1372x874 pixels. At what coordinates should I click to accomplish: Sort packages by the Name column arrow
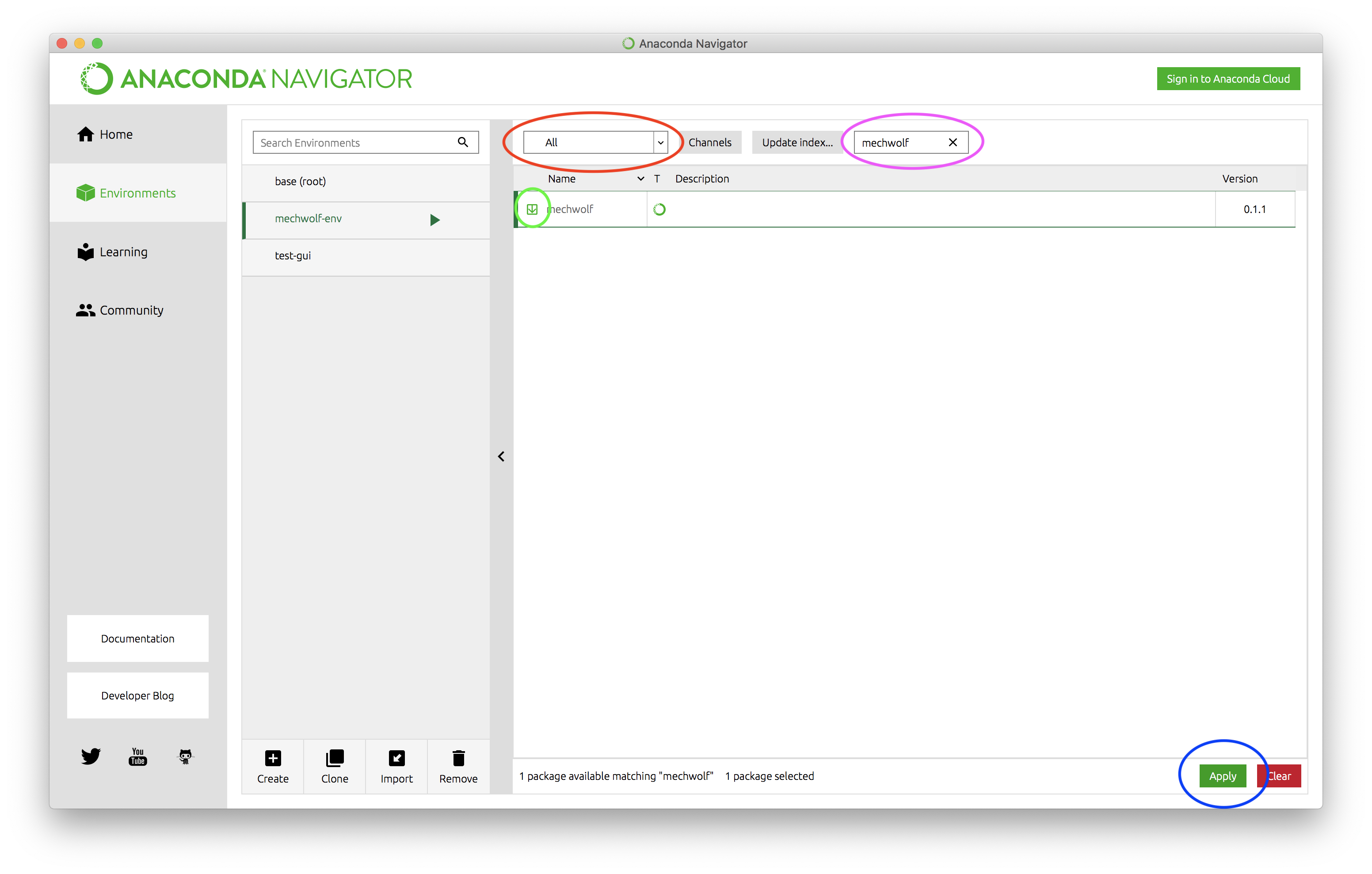point(640,179)
